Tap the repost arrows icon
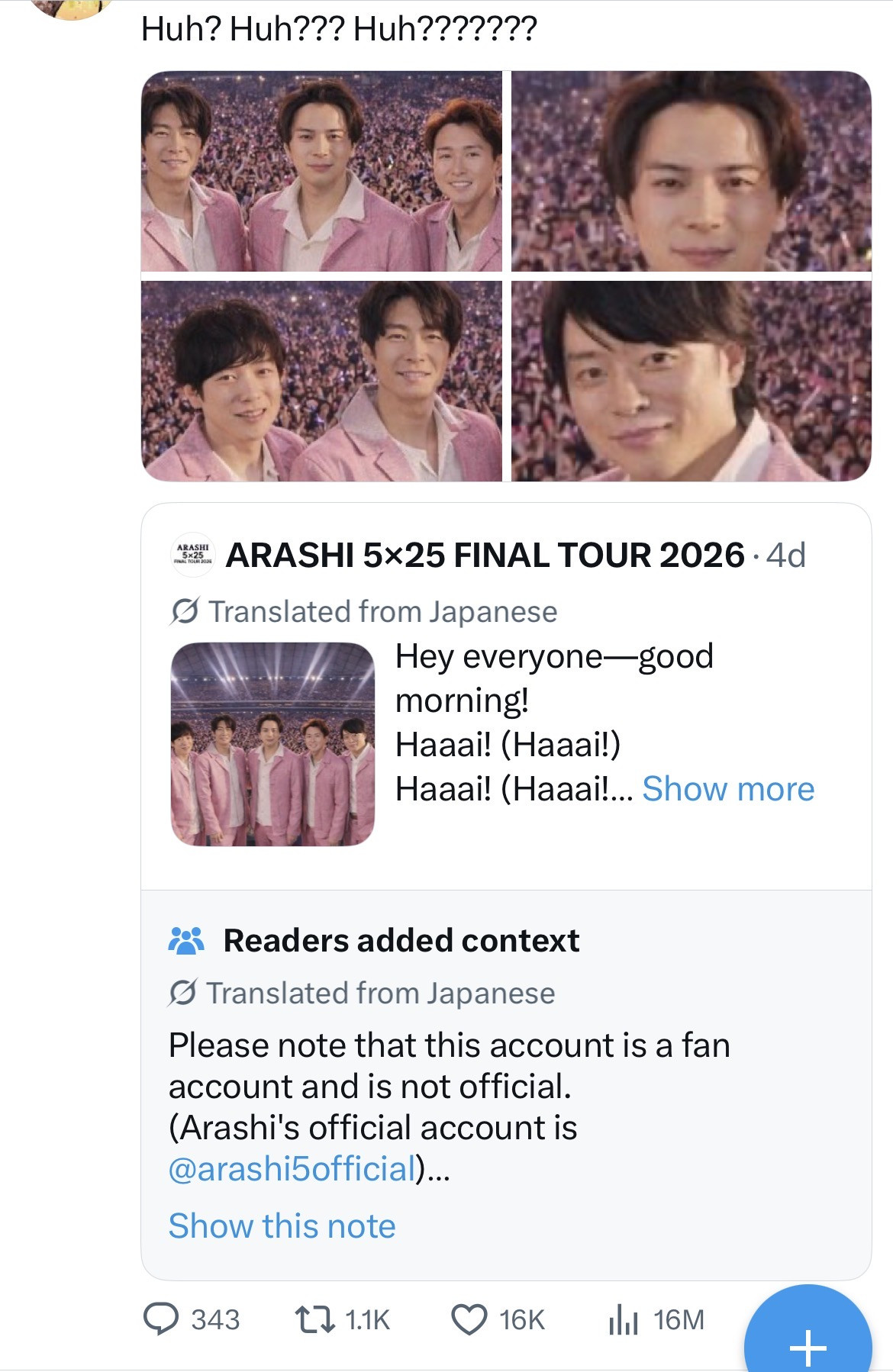The width and height of the screenshot is (893, 1372). point(314,1319)
